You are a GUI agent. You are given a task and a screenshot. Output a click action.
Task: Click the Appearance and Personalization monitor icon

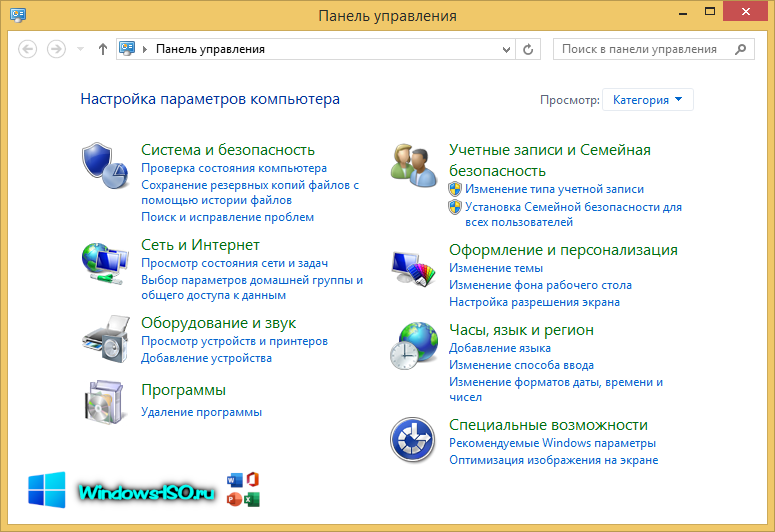[413, 268]
